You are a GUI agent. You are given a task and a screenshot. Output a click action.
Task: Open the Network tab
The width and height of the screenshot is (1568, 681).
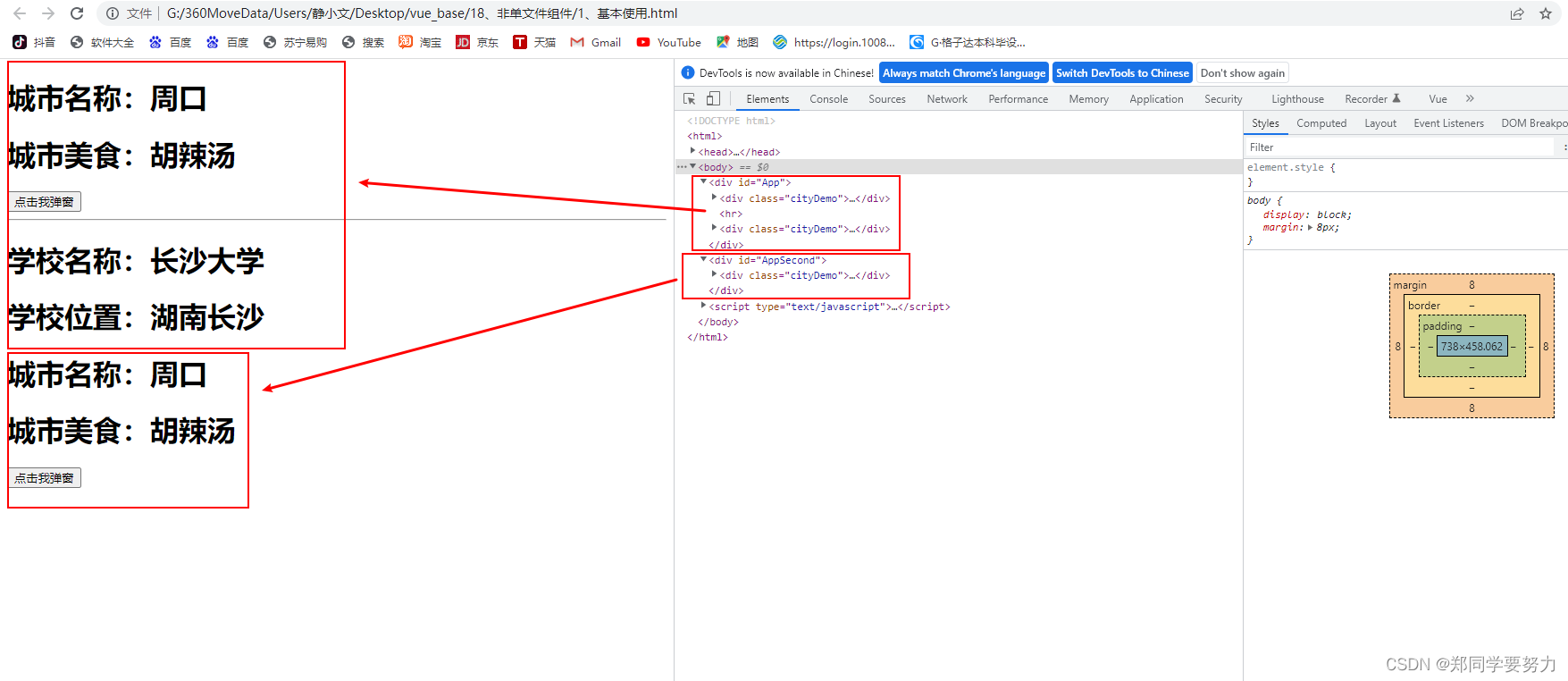pyautogui.click(x=947, y=99)
